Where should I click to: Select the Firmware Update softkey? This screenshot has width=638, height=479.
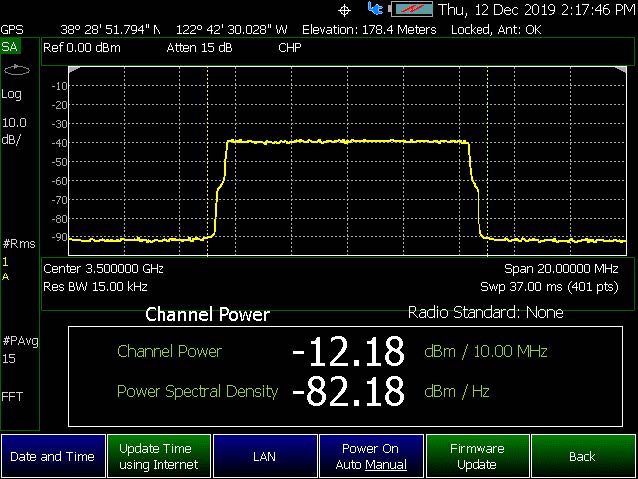click(477, 457)
